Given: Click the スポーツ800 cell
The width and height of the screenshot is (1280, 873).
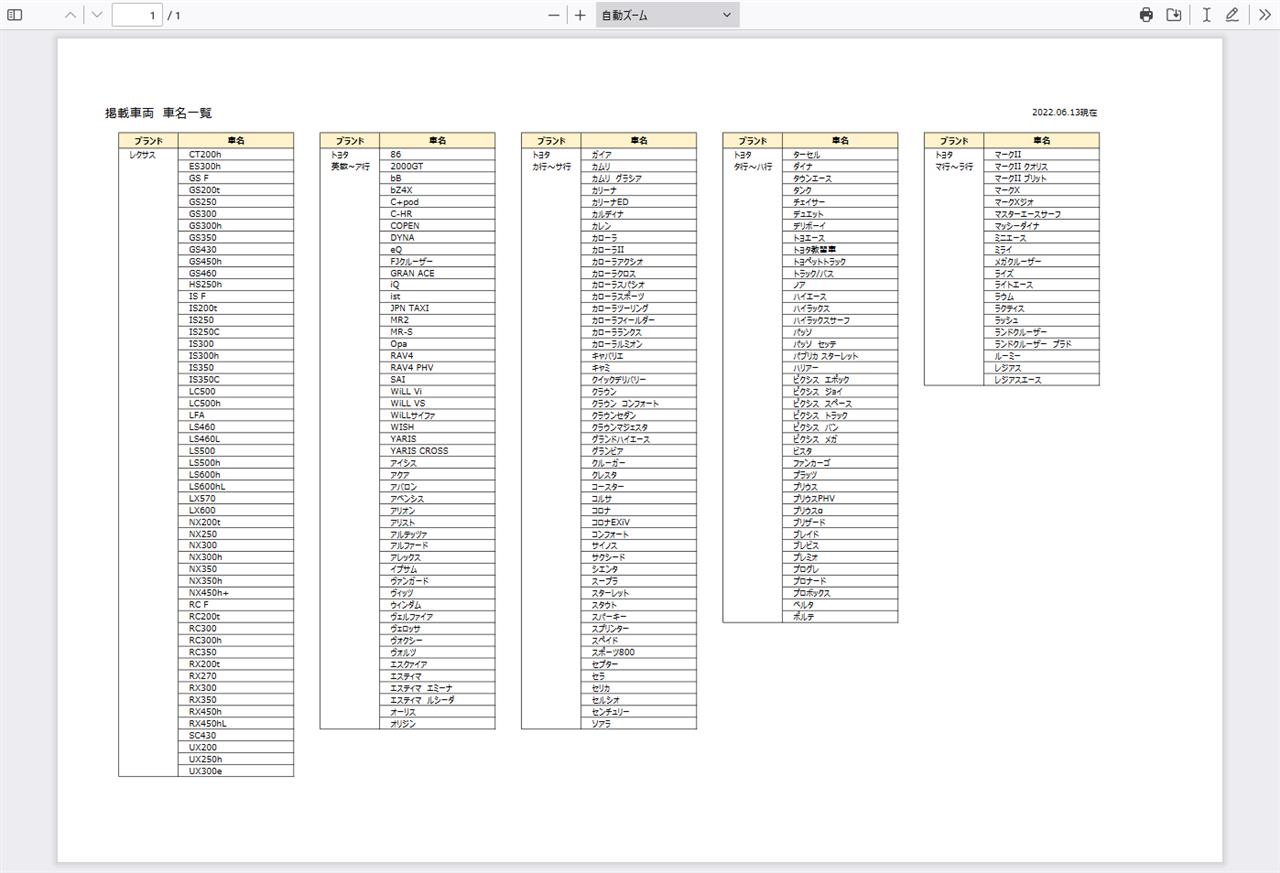Looking at the screenshot, I should 638,652.
